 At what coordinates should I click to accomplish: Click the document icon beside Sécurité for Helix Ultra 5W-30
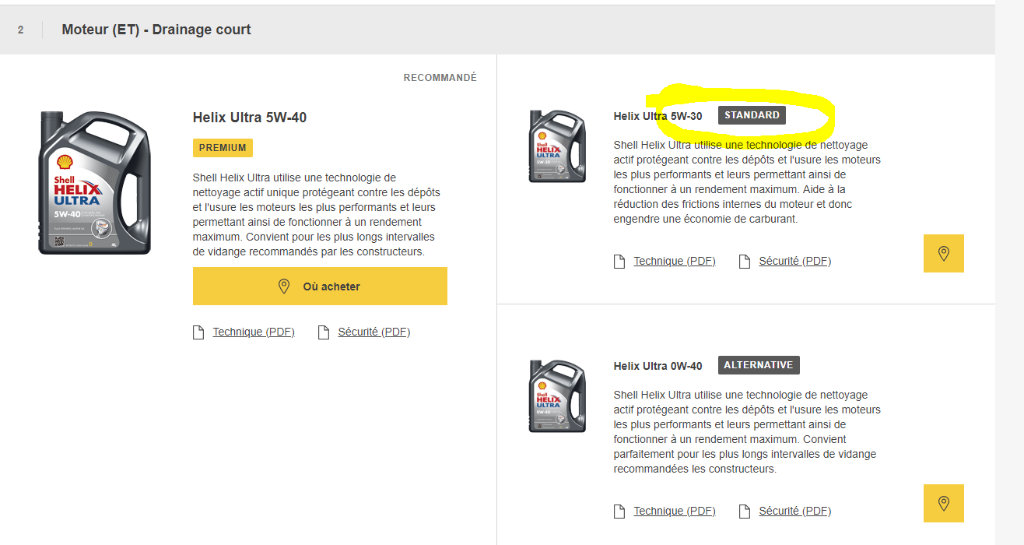[x=745, y=262]
